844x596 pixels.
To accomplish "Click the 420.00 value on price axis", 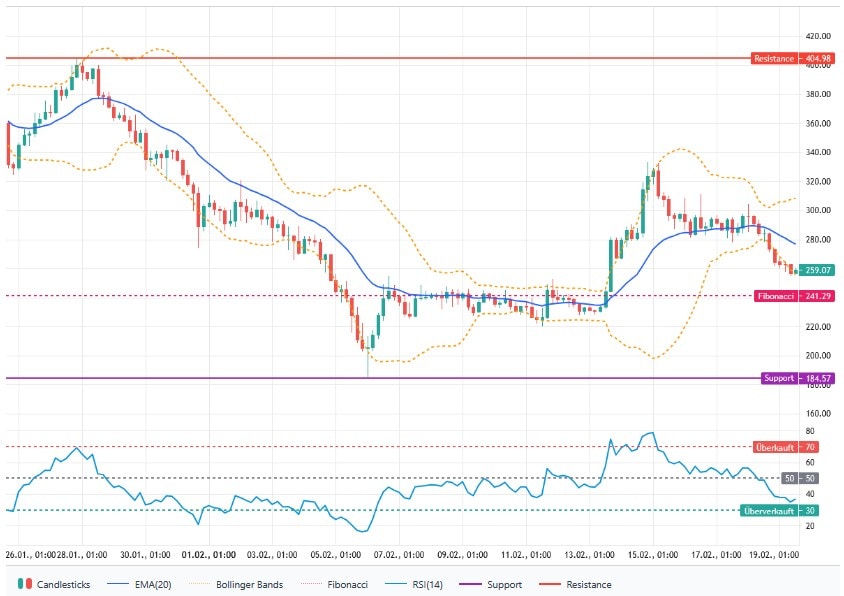I will click(819, 36).
